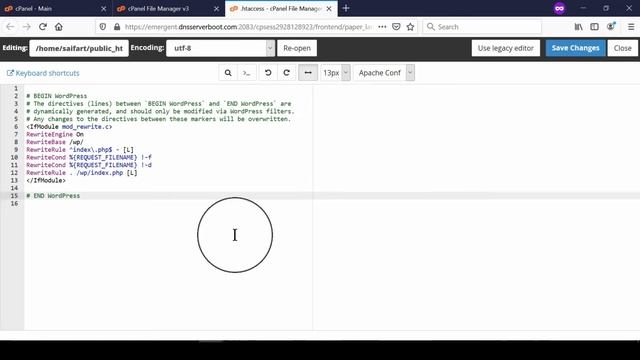This screenshot has height=360, width=640.
Task: Click the purple private browsing mask icon
Action: point(560,8)
